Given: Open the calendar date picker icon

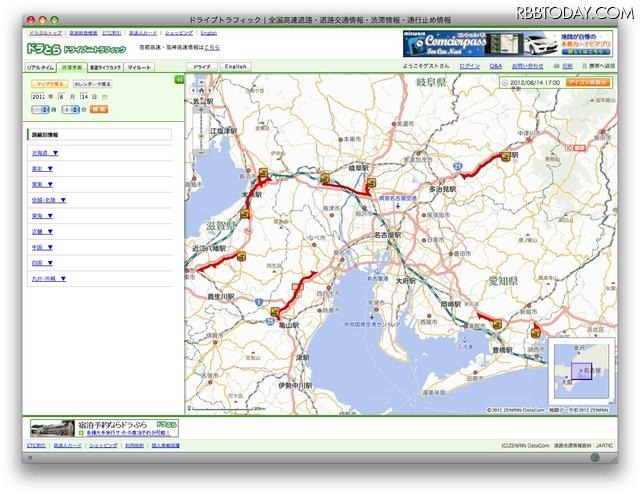Looking at the screenshot, I should 105,97.
